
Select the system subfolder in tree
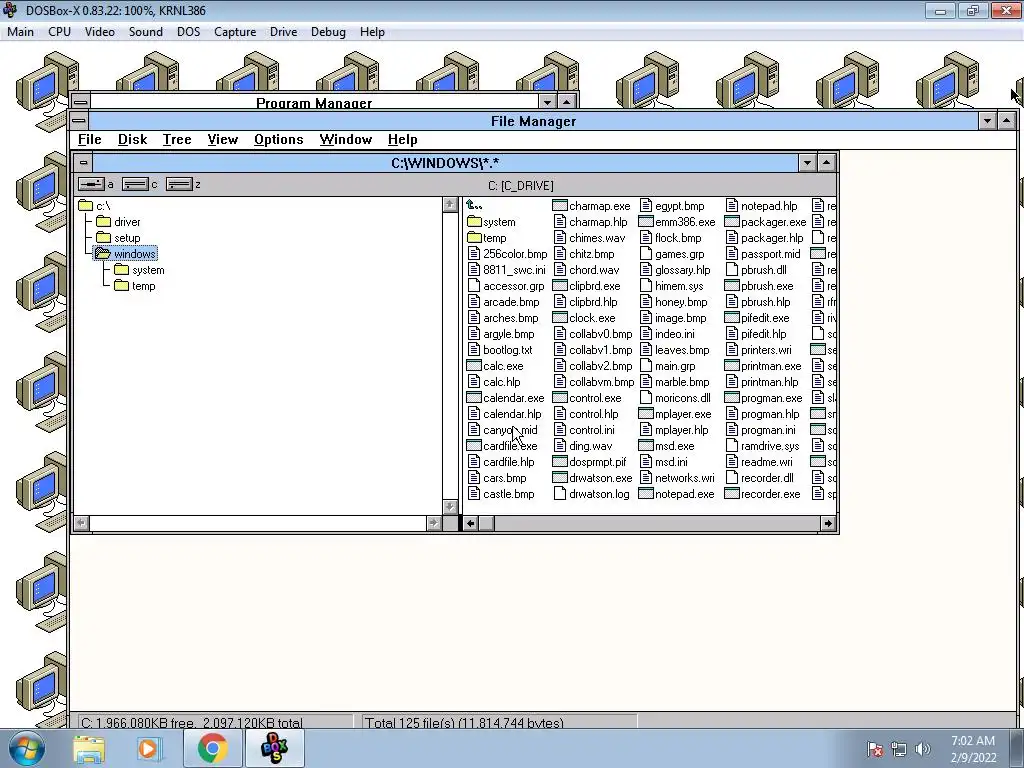click(139, 270)
